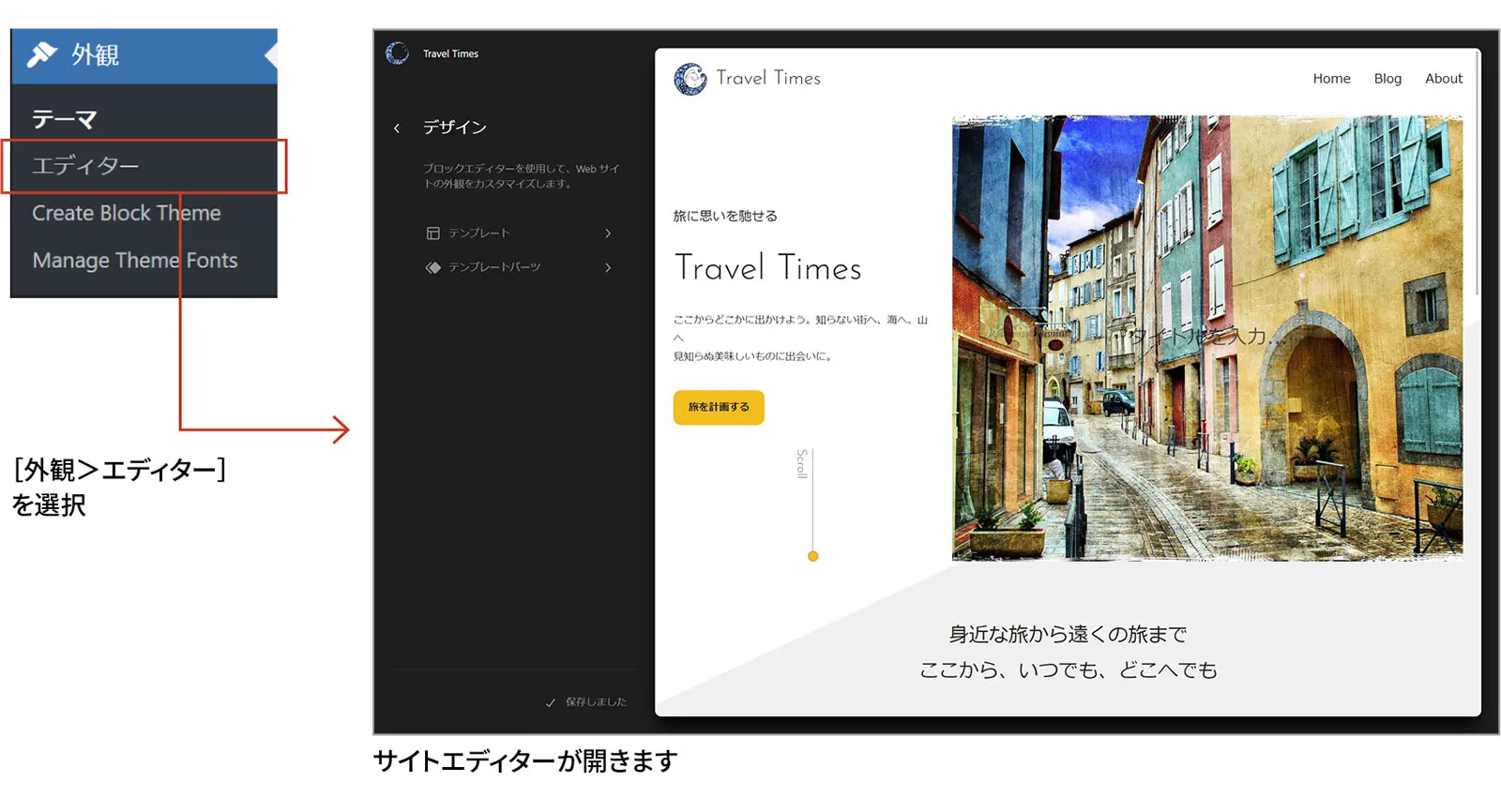1501x812 pixels.
Task: Open the Home navigation link
Action: pyautogui.click(x=1331, y=79)
